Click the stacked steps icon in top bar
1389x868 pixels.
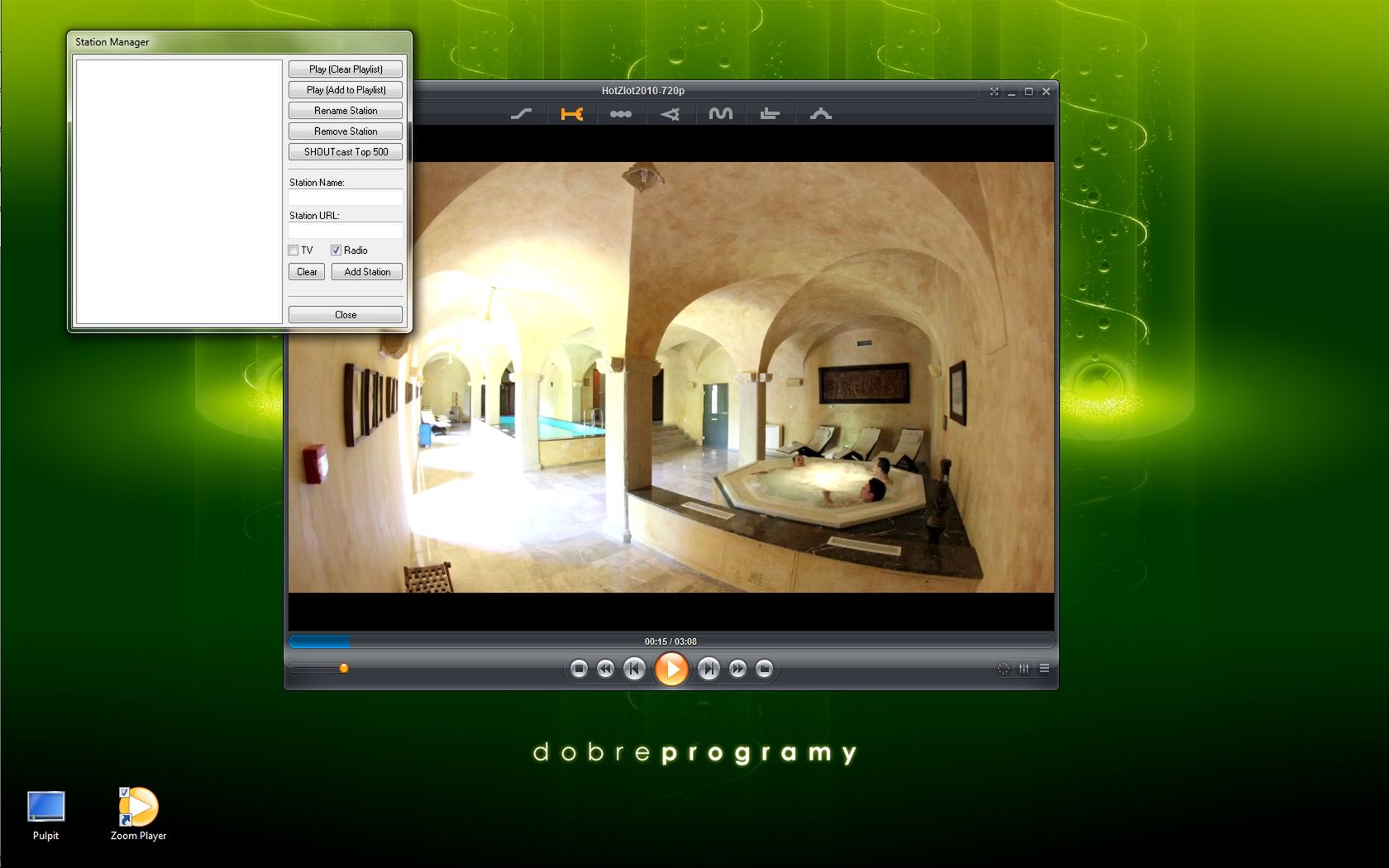770,114
